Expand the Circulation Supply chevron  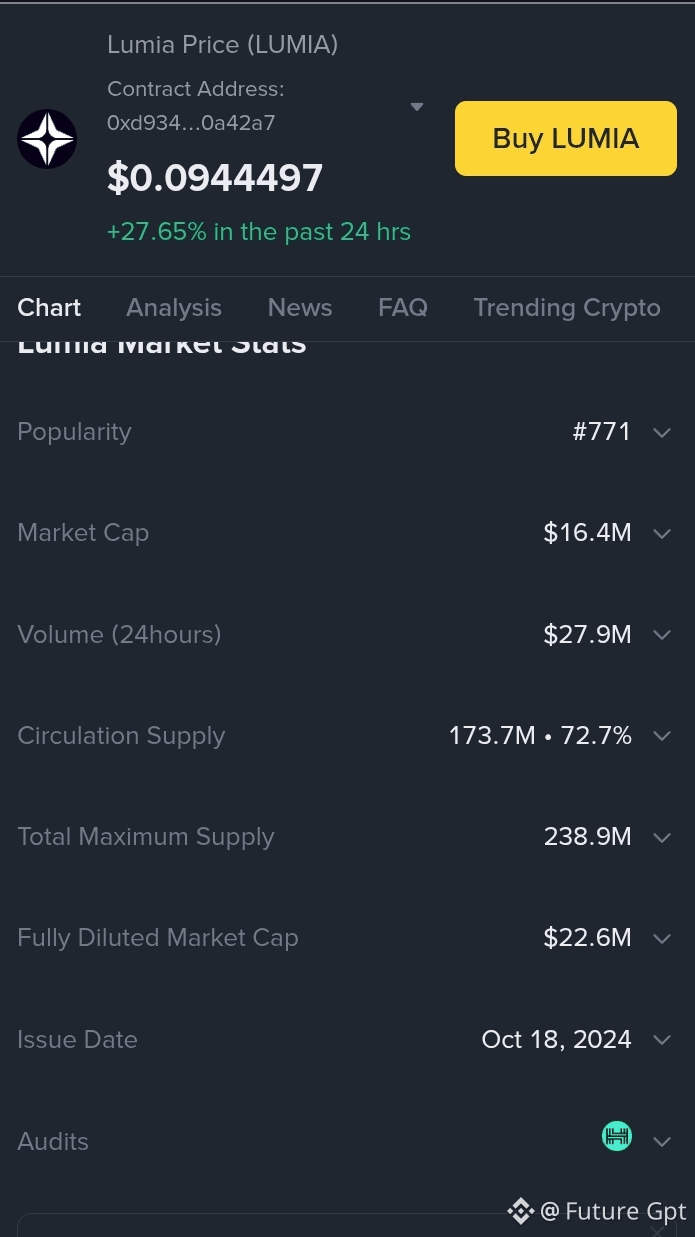tap(661, 736)
